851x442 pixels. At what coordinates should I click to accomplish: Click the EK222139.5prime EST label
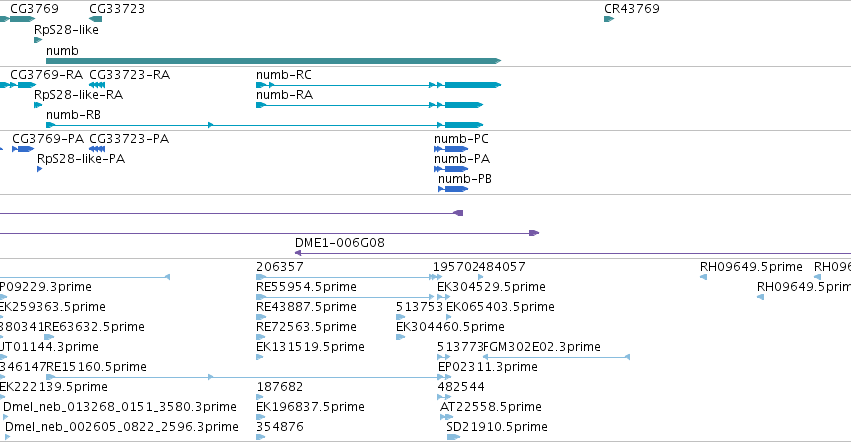click(53, 387)
